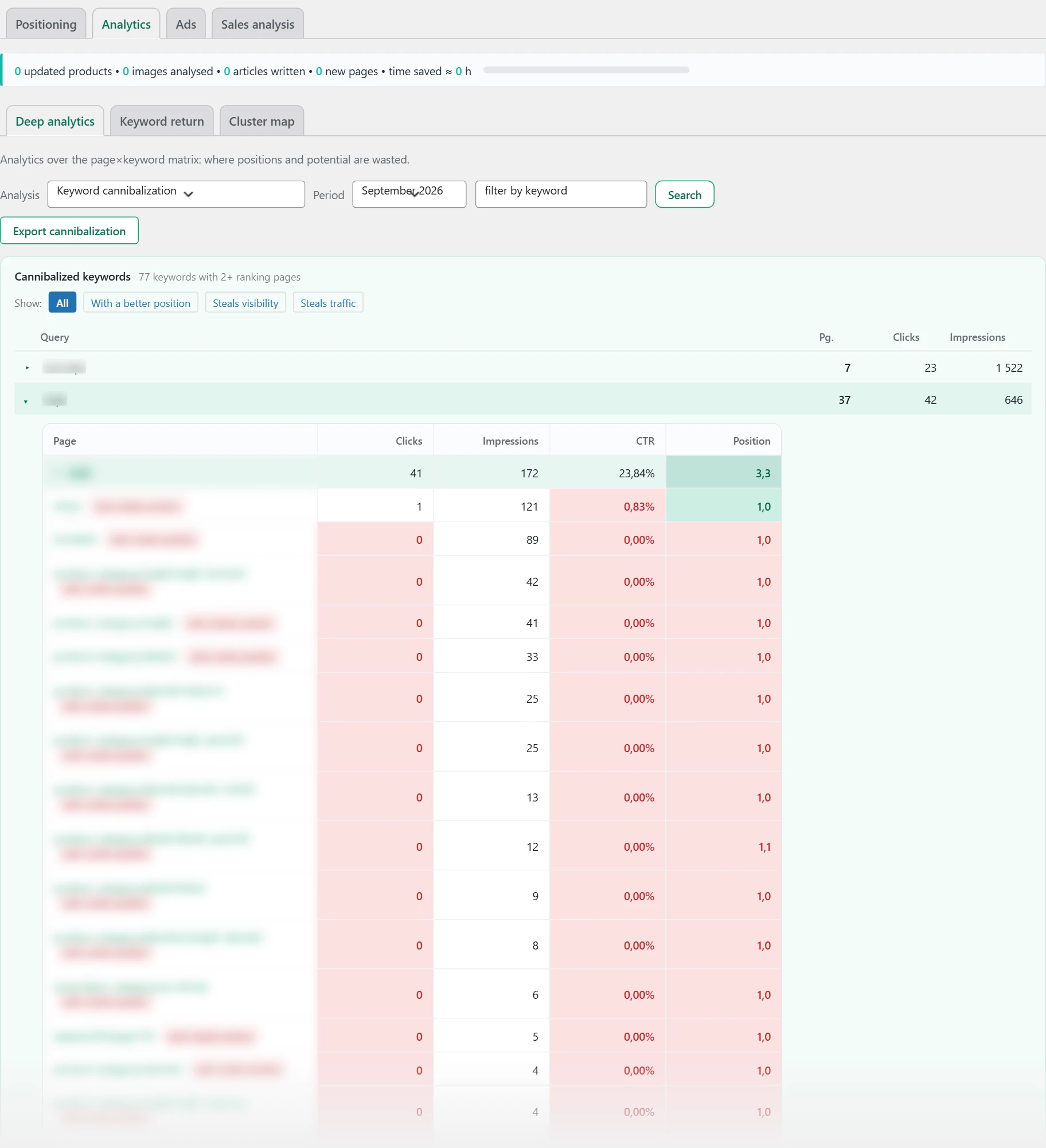
Task: Click Export cannibalization button
Action: pos(69,231)
